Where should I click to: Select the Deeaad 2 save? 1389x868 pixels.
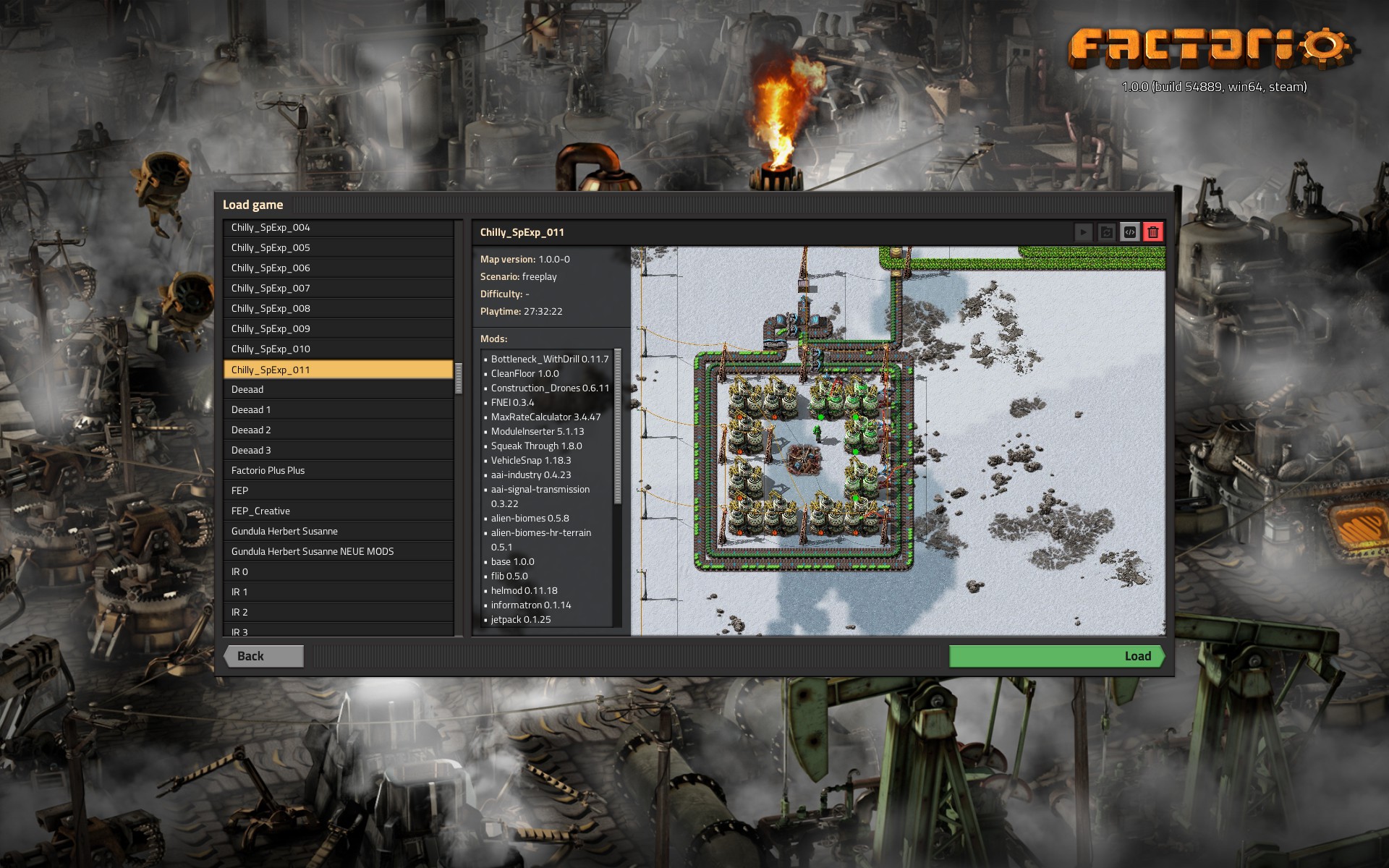338,430
